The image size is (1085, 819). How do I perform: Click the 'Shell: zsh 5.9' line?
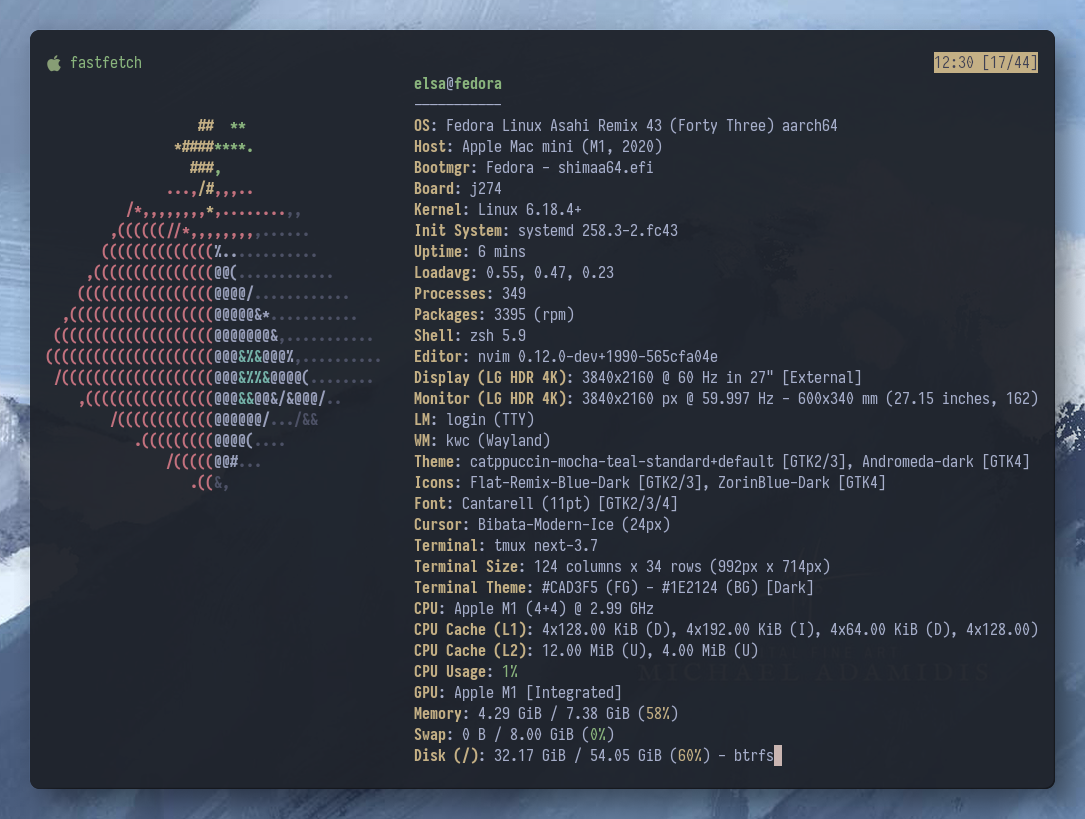(470, 335)
